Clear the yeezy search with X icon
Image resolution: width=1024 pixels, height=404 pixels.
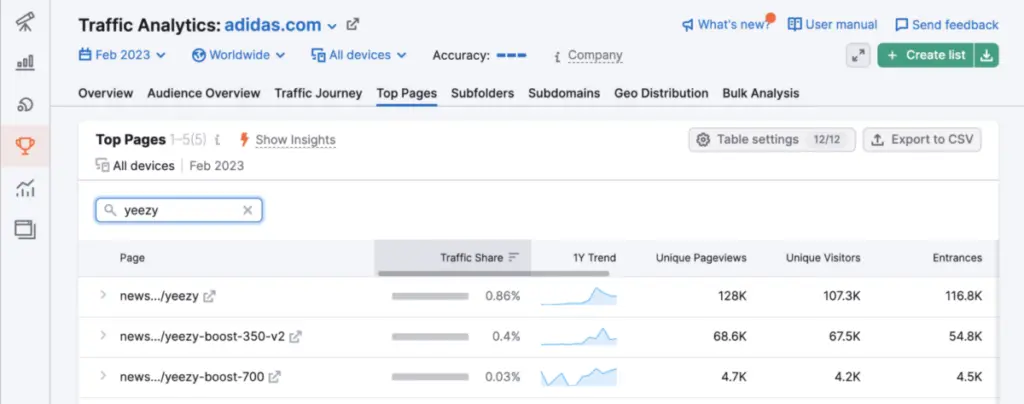248,211
